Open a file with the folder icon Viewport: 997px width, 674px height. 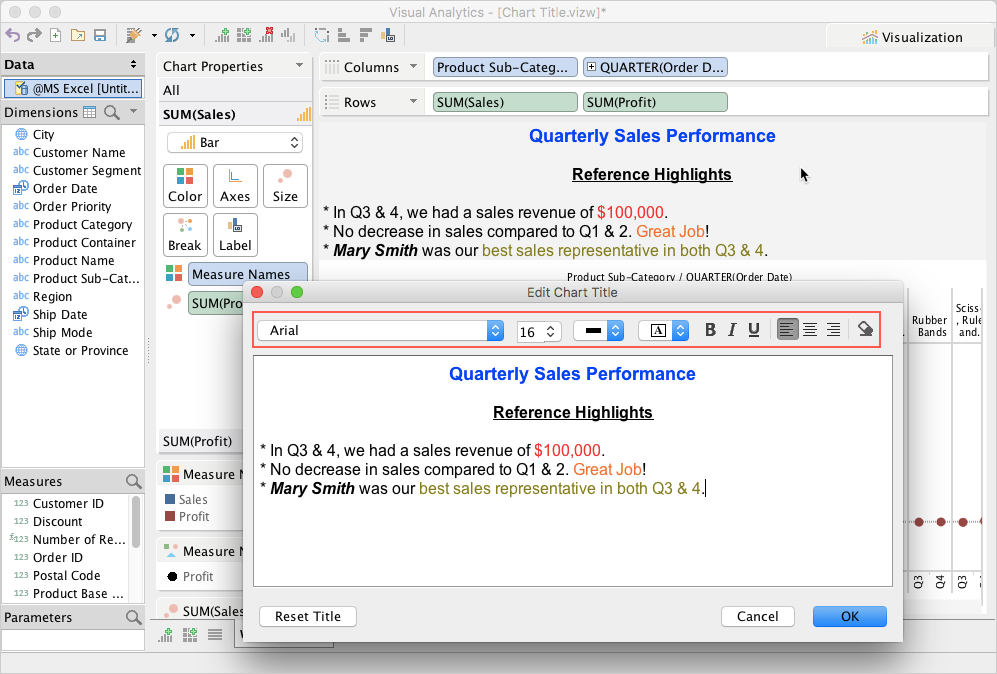pos(78,36)
